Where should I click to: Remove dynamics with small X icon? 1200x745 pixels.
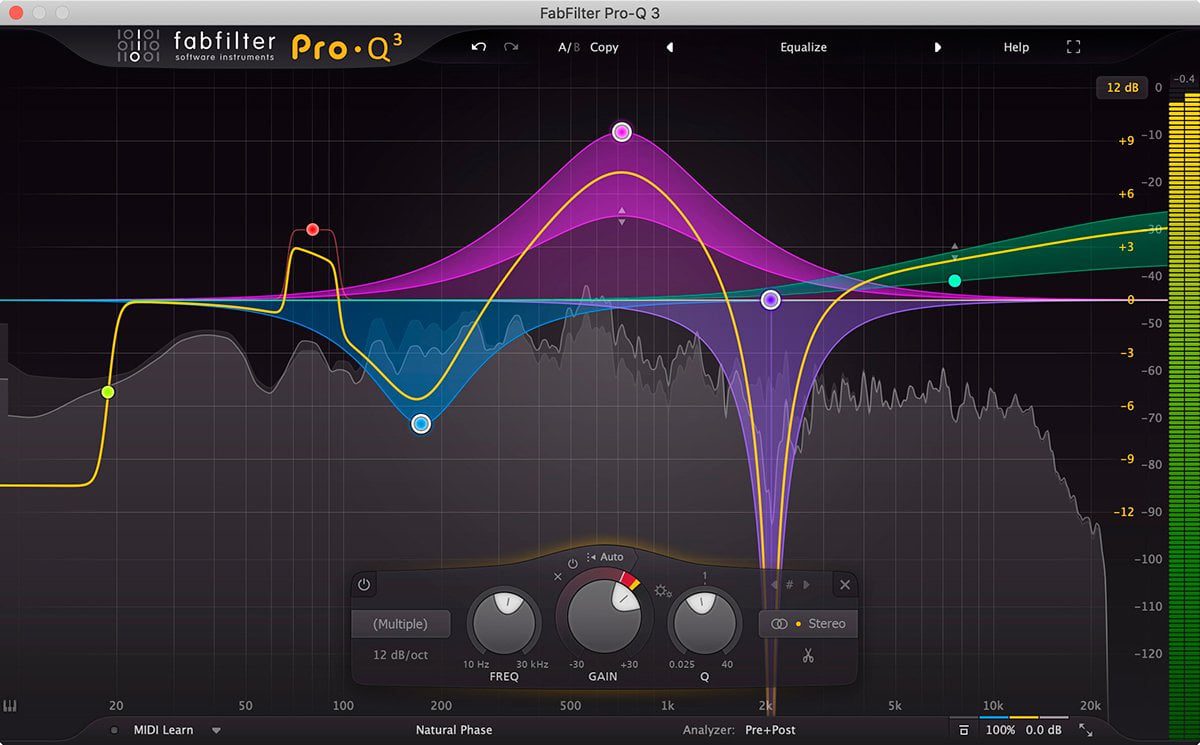click(x=558, y=577)
